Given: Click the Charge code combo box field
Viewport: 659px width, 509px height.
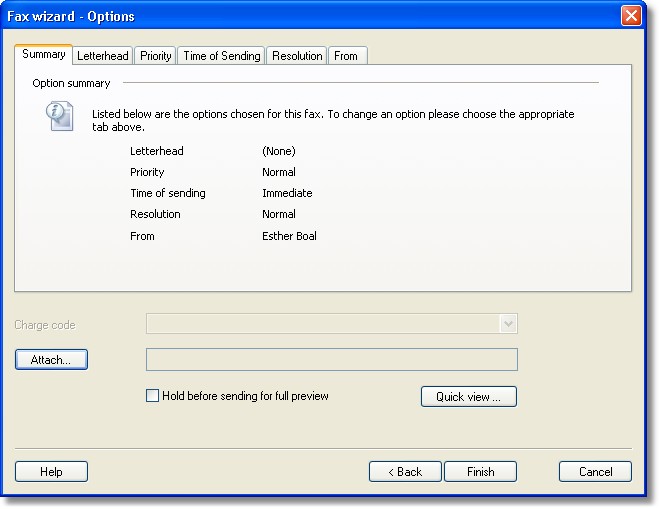Looking at the screenshot, I should (332, 324).
